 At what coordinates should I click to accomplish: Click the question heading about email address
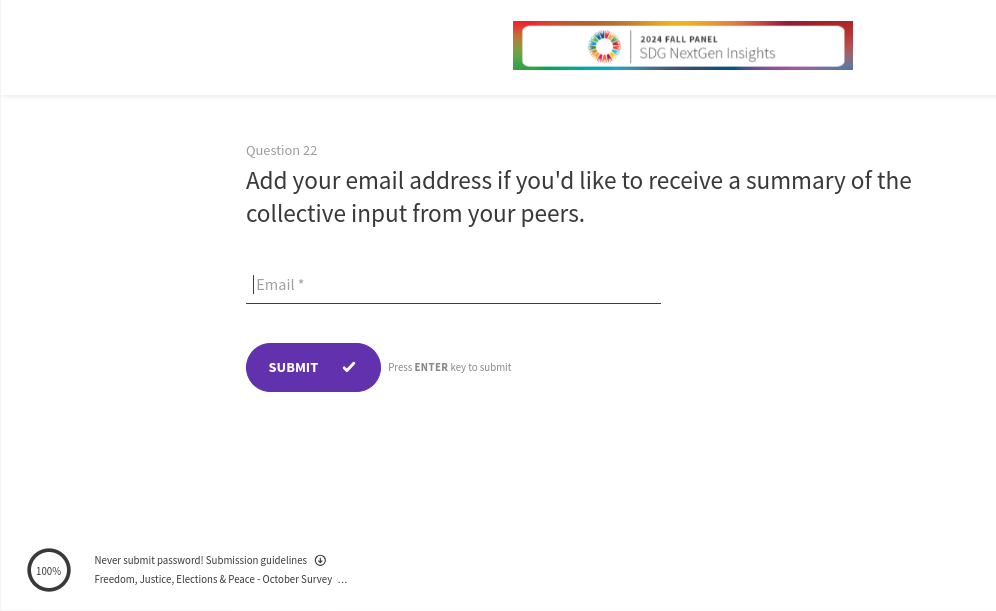578,182
